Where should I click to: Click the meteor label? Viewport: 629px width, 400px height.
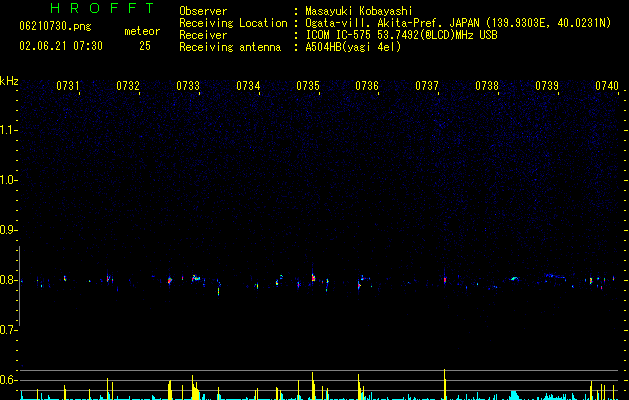[142, 31]
